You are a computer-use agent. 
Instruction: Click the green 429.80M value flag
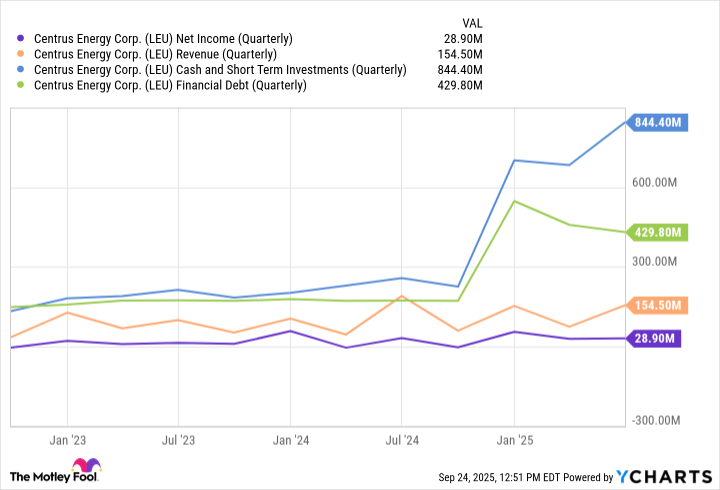pos(658,232)
